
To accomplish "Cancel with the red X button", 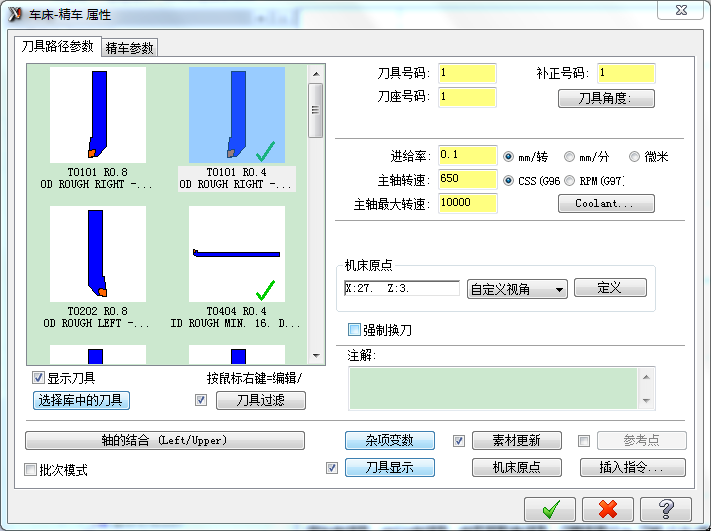I will tap(608, 509).
